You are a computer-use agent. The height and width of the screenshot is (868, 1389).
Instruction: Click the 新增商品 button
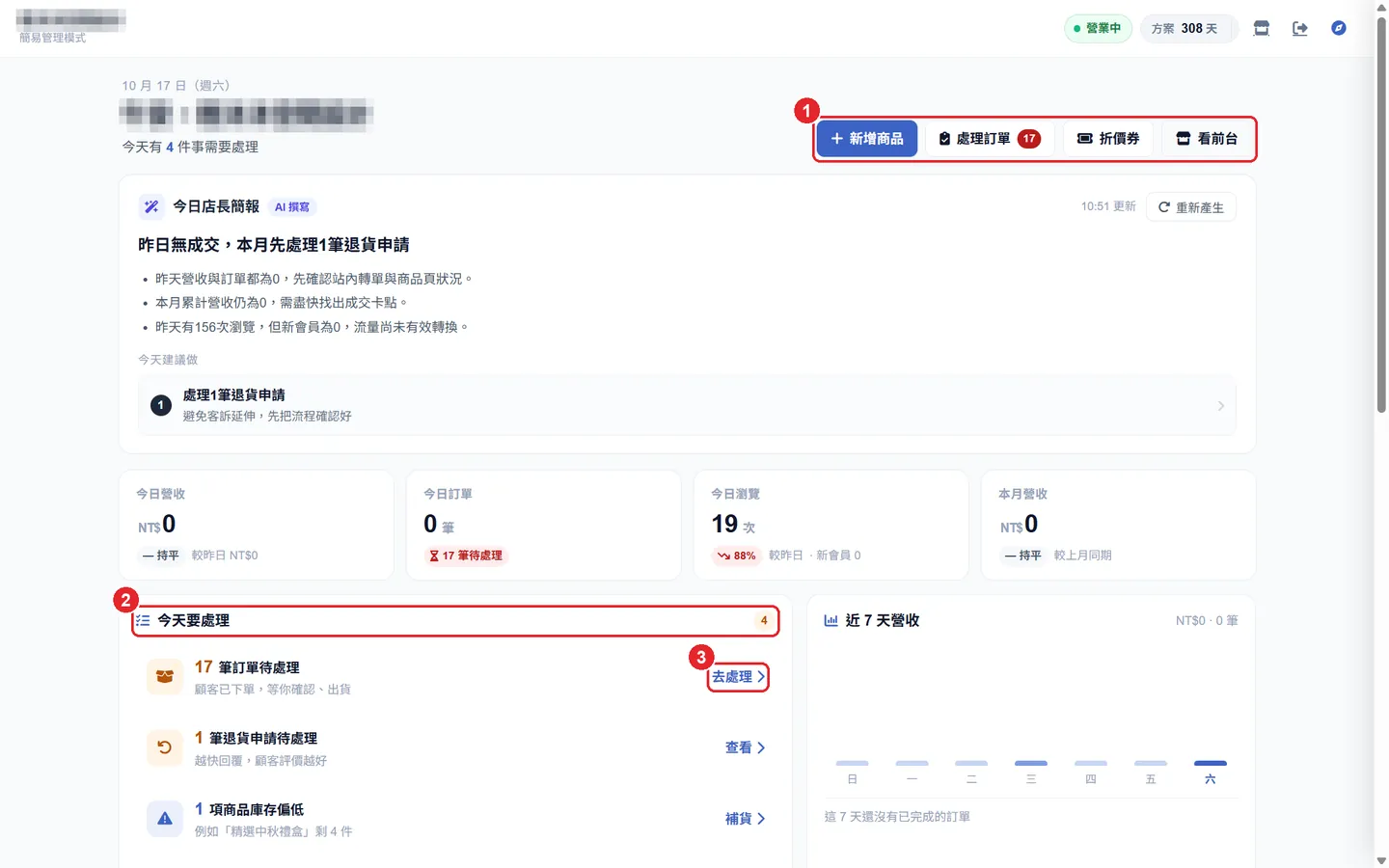pos(867,139)
